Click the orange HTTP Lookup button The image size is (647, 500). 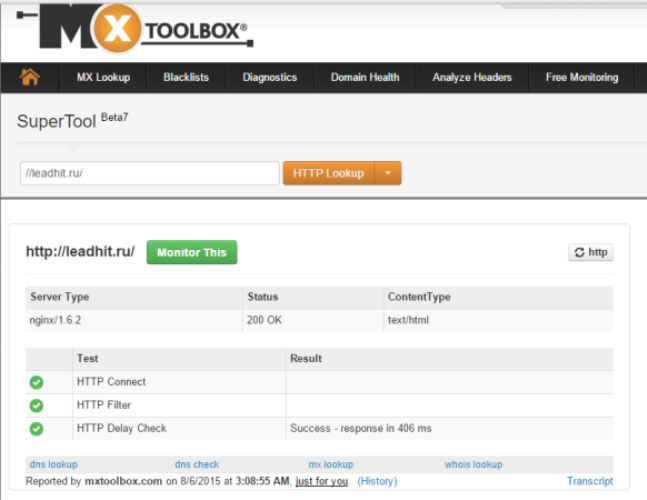pyautogui.click(x=329, y=173)
